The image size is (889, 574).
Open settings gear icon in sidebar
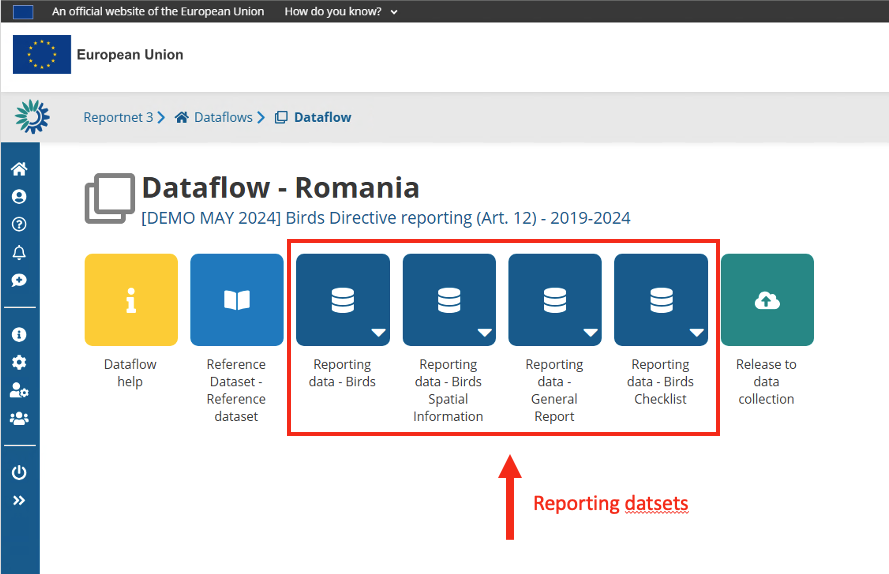click(19, 363)
